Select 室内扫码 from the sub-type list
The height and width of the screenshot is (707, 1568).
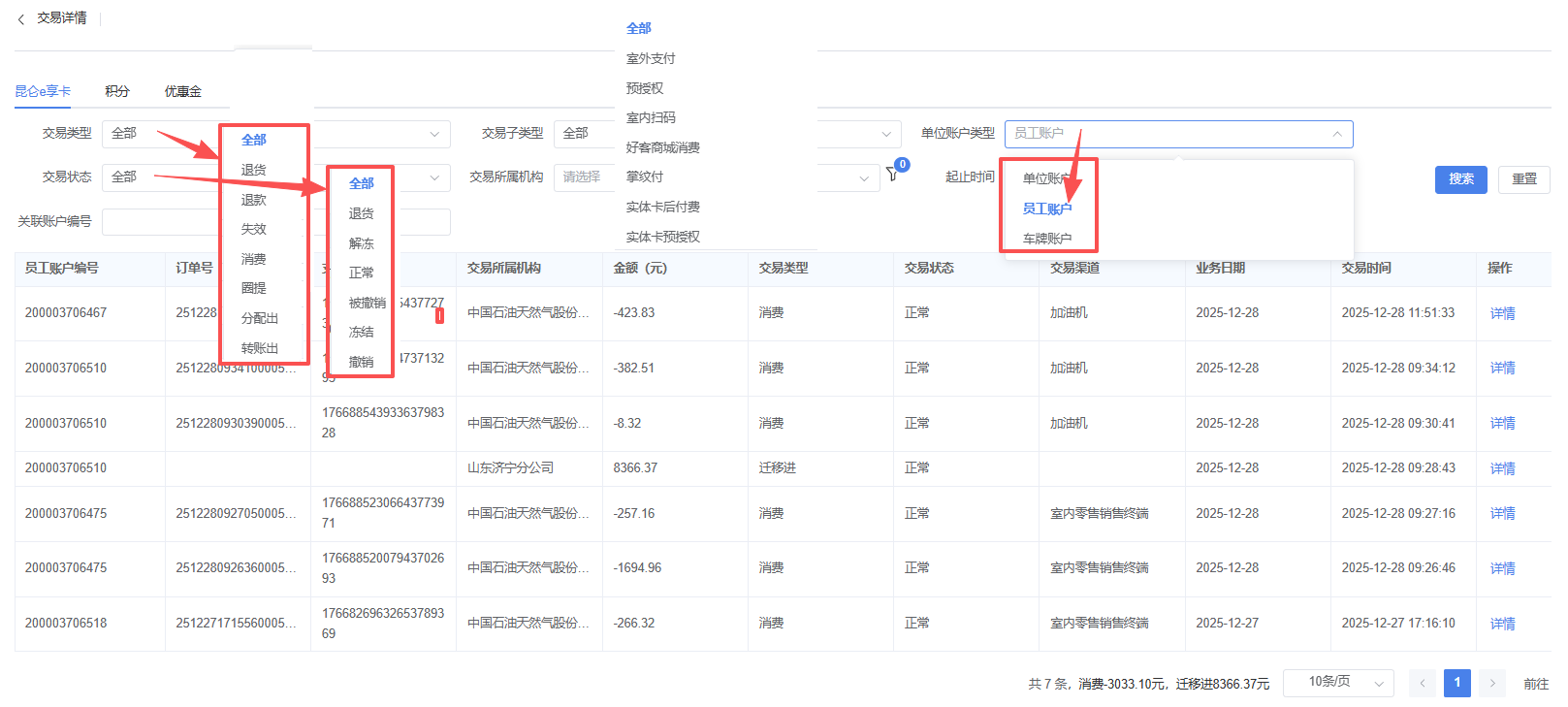[651, 117]
